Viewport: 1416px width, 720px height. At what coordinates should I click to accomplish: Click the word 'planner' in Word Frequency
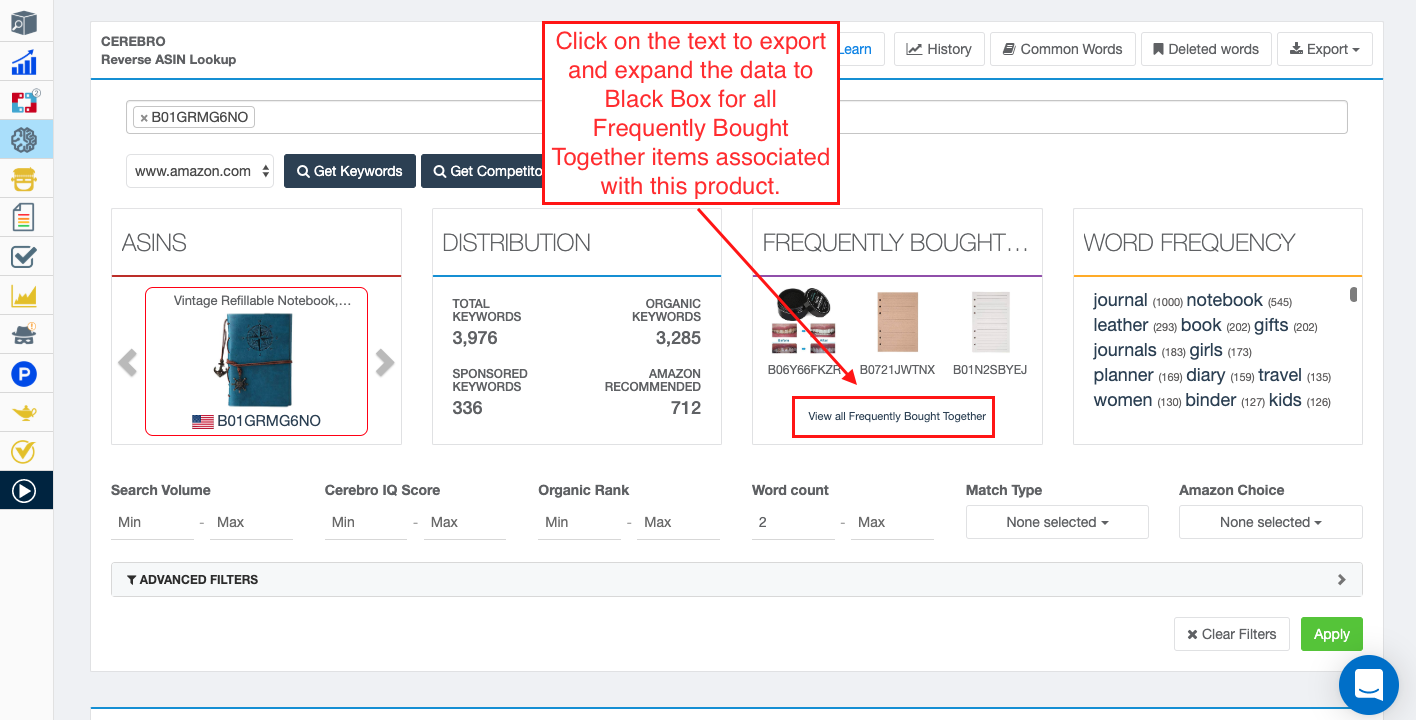point(1123,375)
